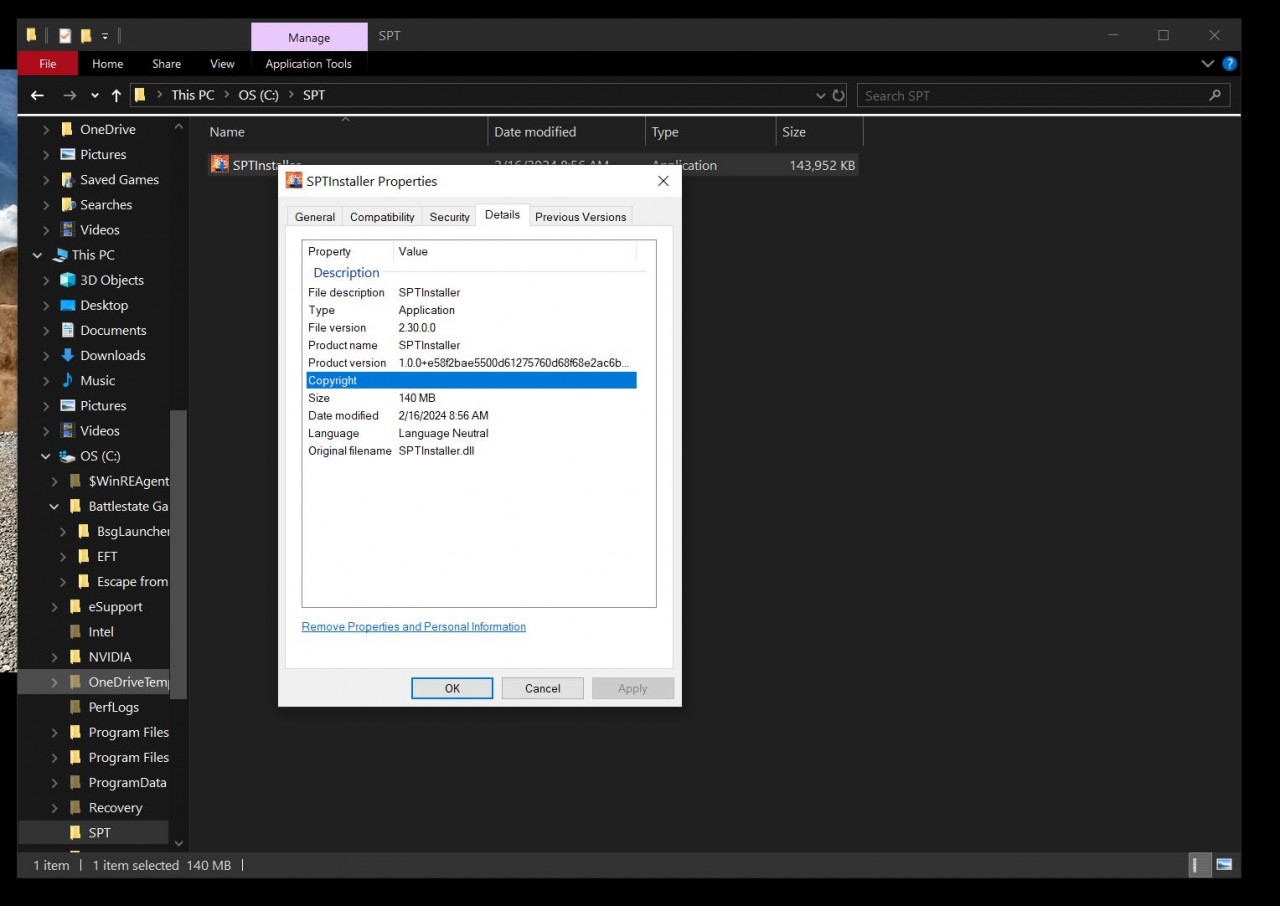Switch to the Home ribbon tab
This screenshot has width=1280, height=906.
tap(108, 64)
